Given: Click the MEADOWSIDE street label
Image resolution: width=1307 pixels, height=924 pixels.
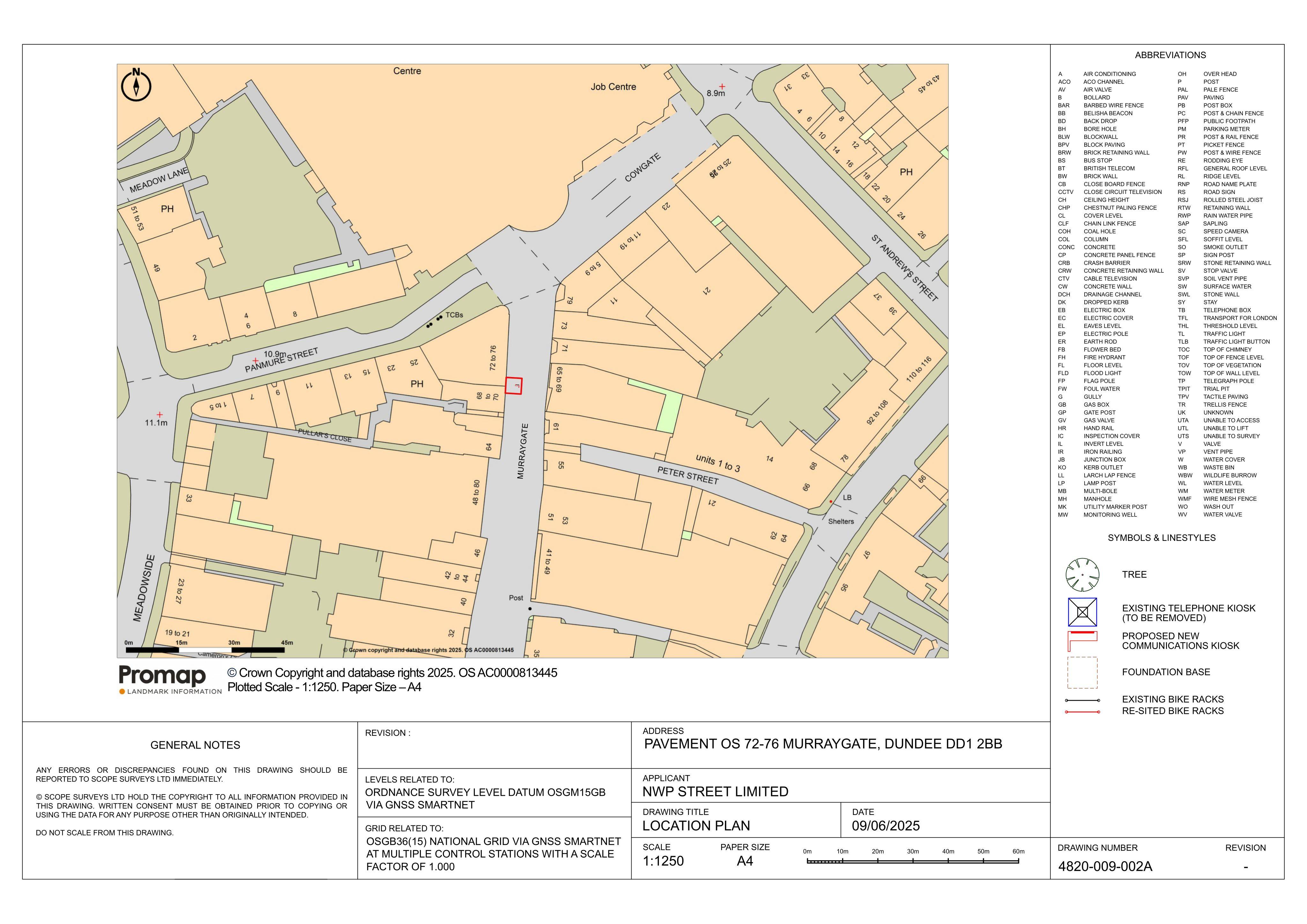Looking at the screenshot, I should coord(144,588).
